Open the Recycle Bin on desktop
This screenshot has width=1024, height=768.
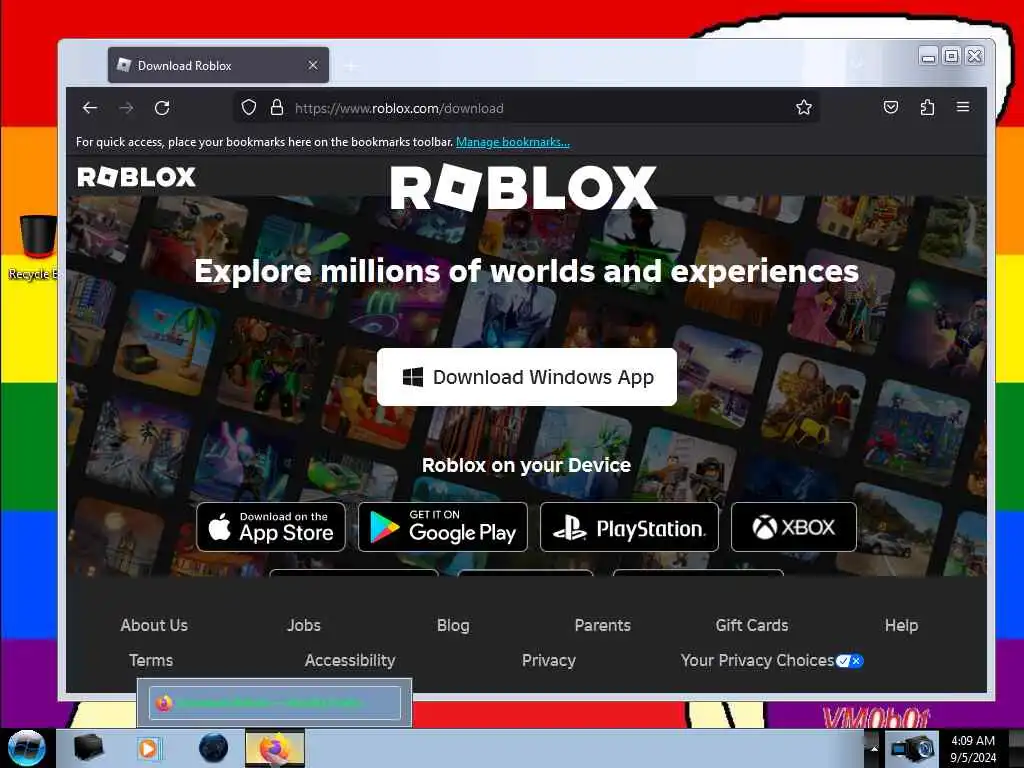(x=37, y=248)
